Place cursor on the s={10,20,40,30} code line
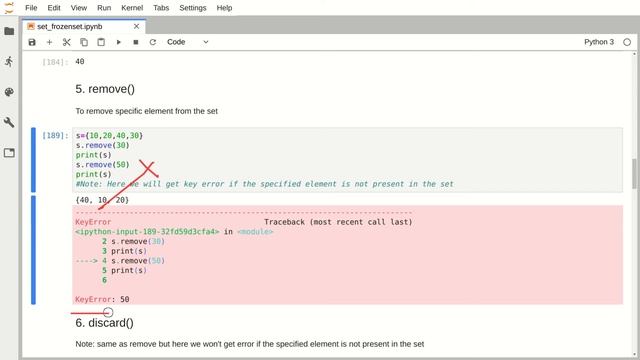Image resolution: width=640 pixels, height=360 pixels. coord(109,136)
